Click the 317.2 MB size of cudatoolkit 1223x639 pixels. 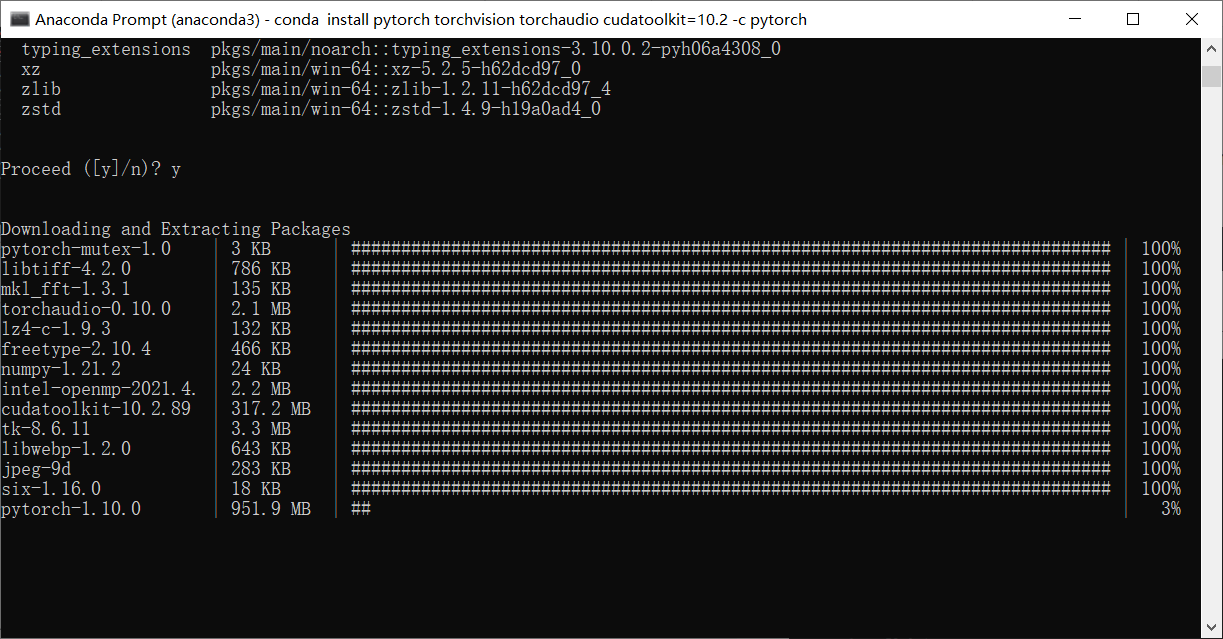pyautogui.click(x=271, y=409)
